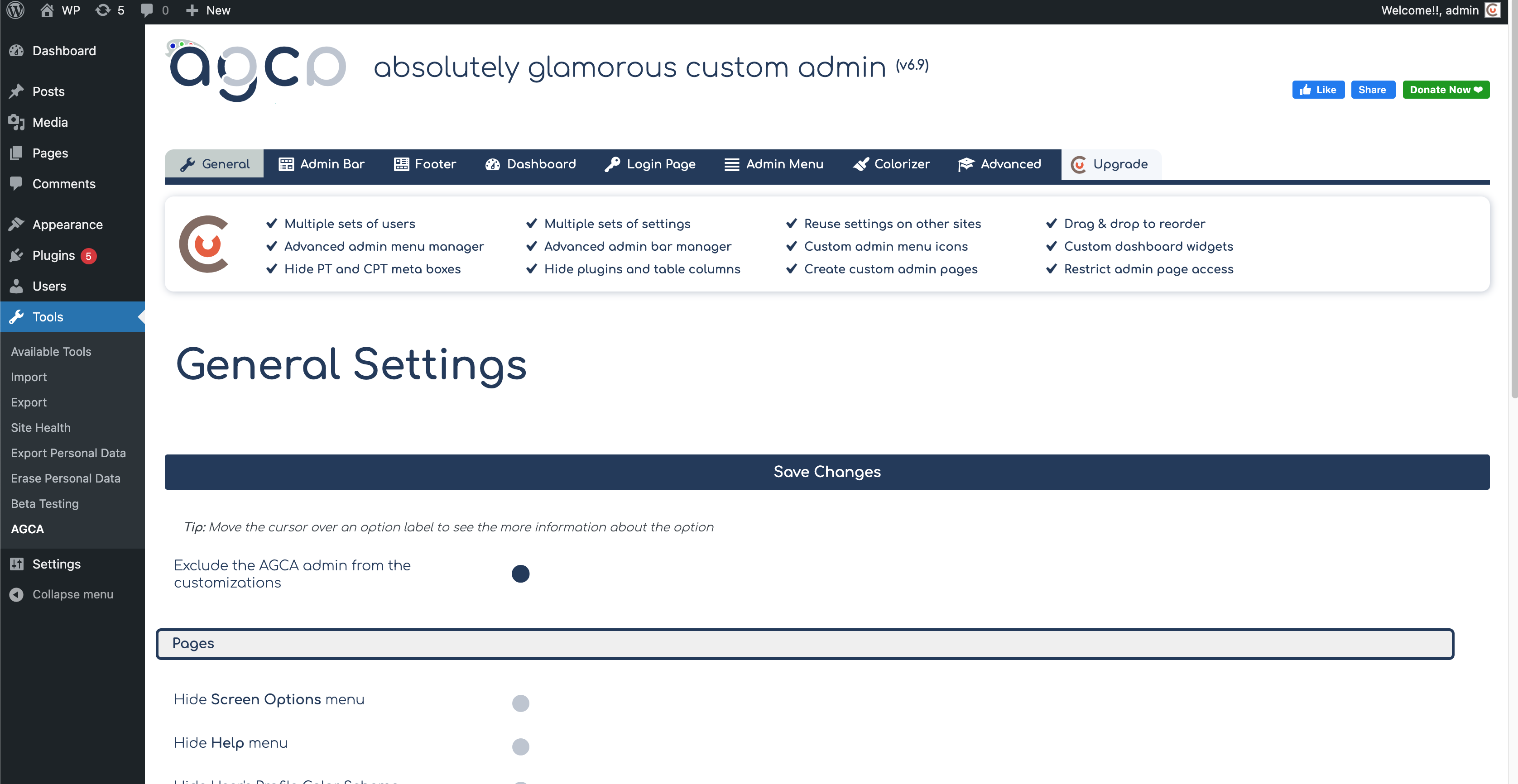This screenshot has height=784, width=1518.
Task: Click the graduation cap icon on Advanced tab
Action: click(966, 164)
